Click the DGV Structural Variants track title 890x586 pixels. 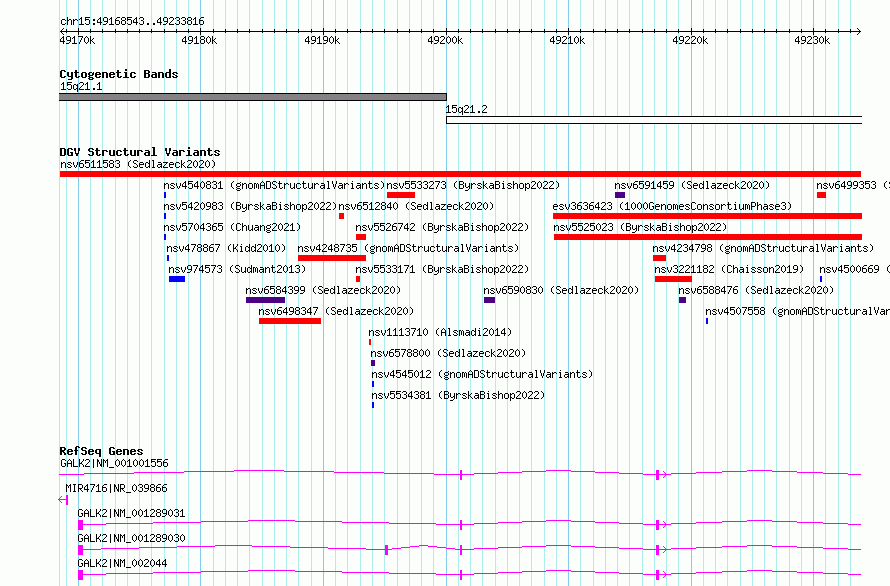click(140, 152)
